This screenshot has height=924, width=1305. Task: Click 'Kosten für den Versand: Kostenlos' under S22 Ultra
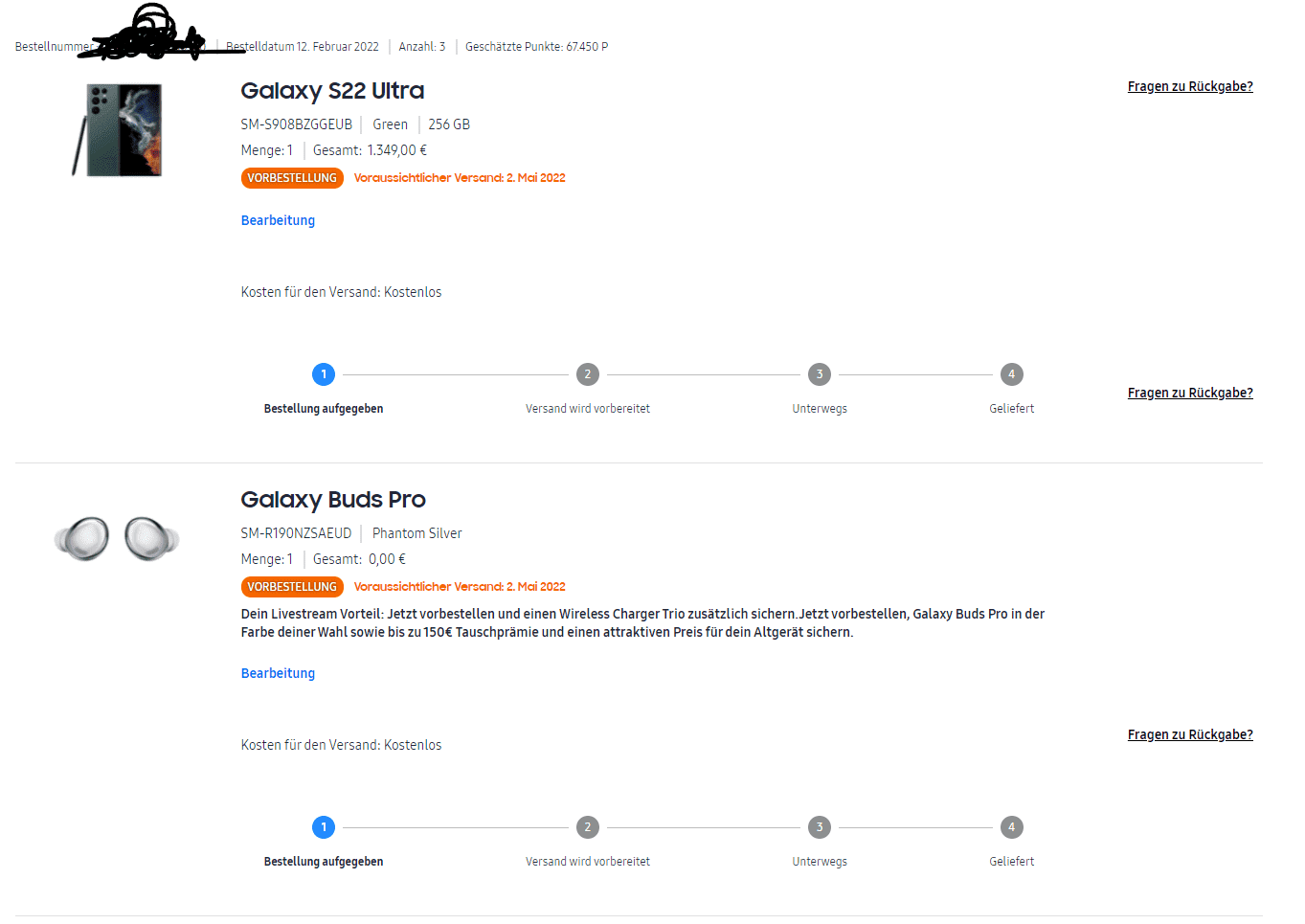342,292
